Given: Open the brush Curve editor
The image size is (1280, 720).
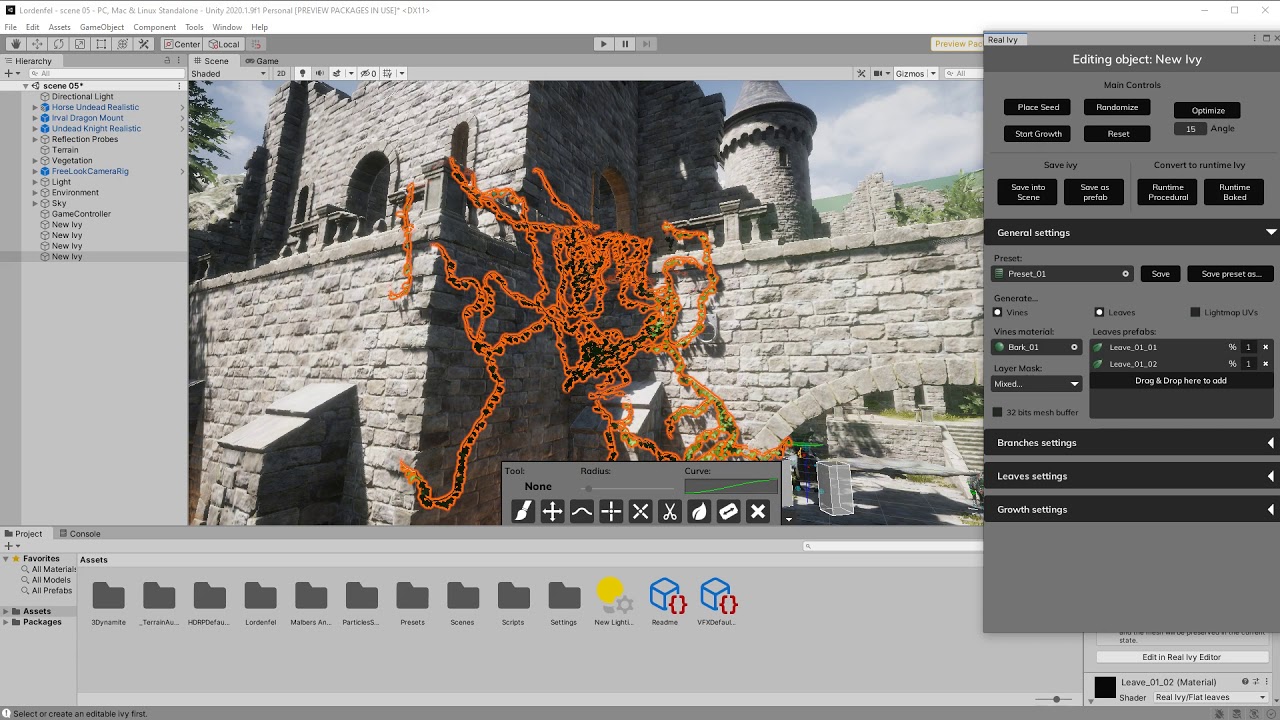Looking at the screenshot, I should [731, 487].
